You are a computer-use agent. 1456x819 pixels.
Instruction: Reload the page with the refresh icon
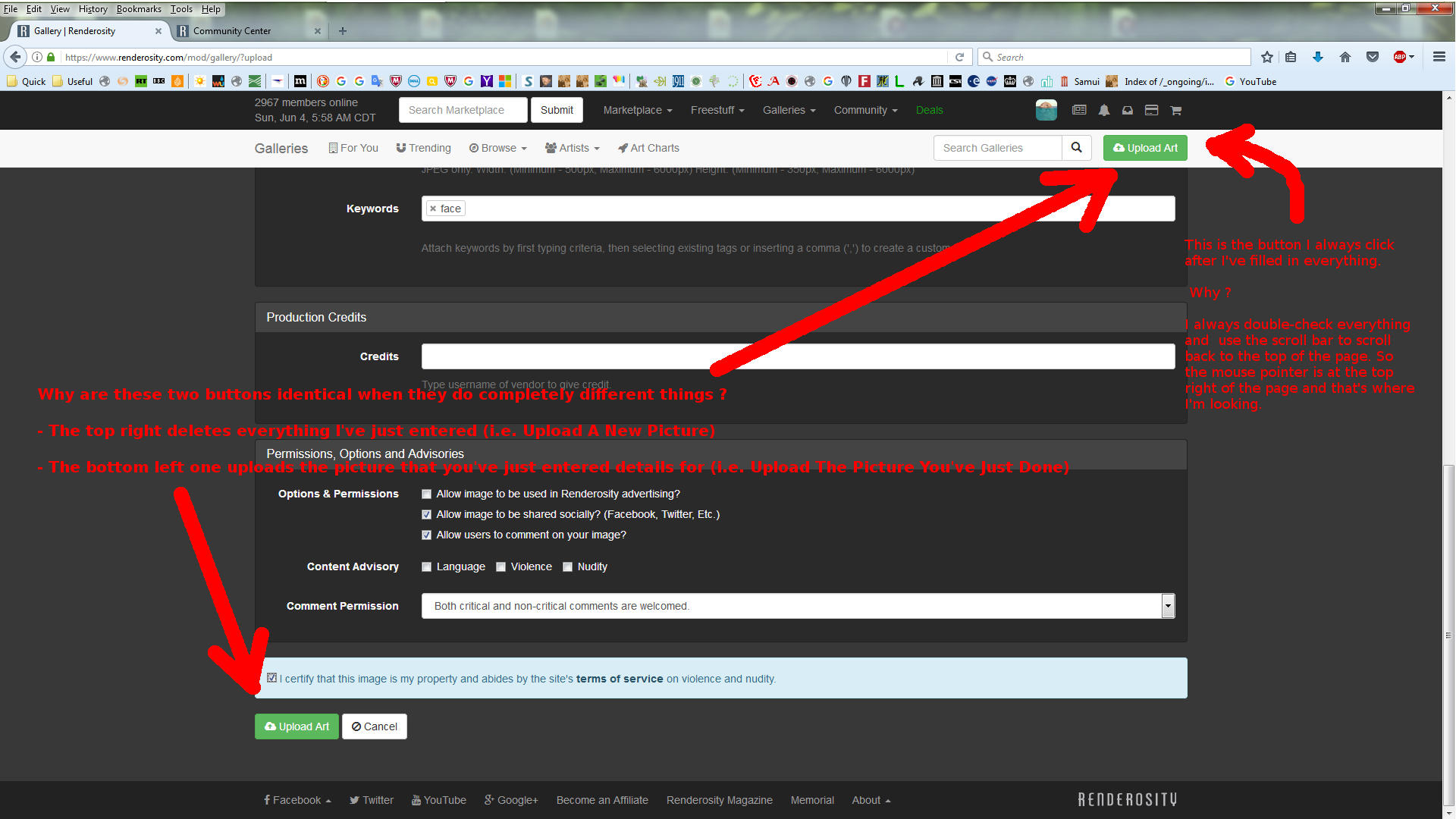959,57
